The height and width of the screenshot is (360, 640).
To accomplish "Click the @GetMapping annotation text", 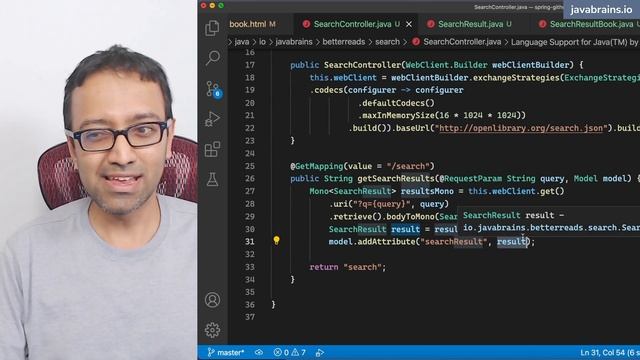I will [317, 166].
